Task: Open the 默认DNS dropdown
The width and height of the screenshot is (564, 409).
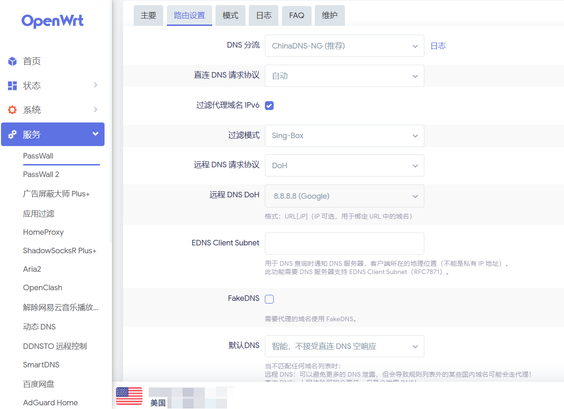Action: pyautogui.click(x=345, y=346)
